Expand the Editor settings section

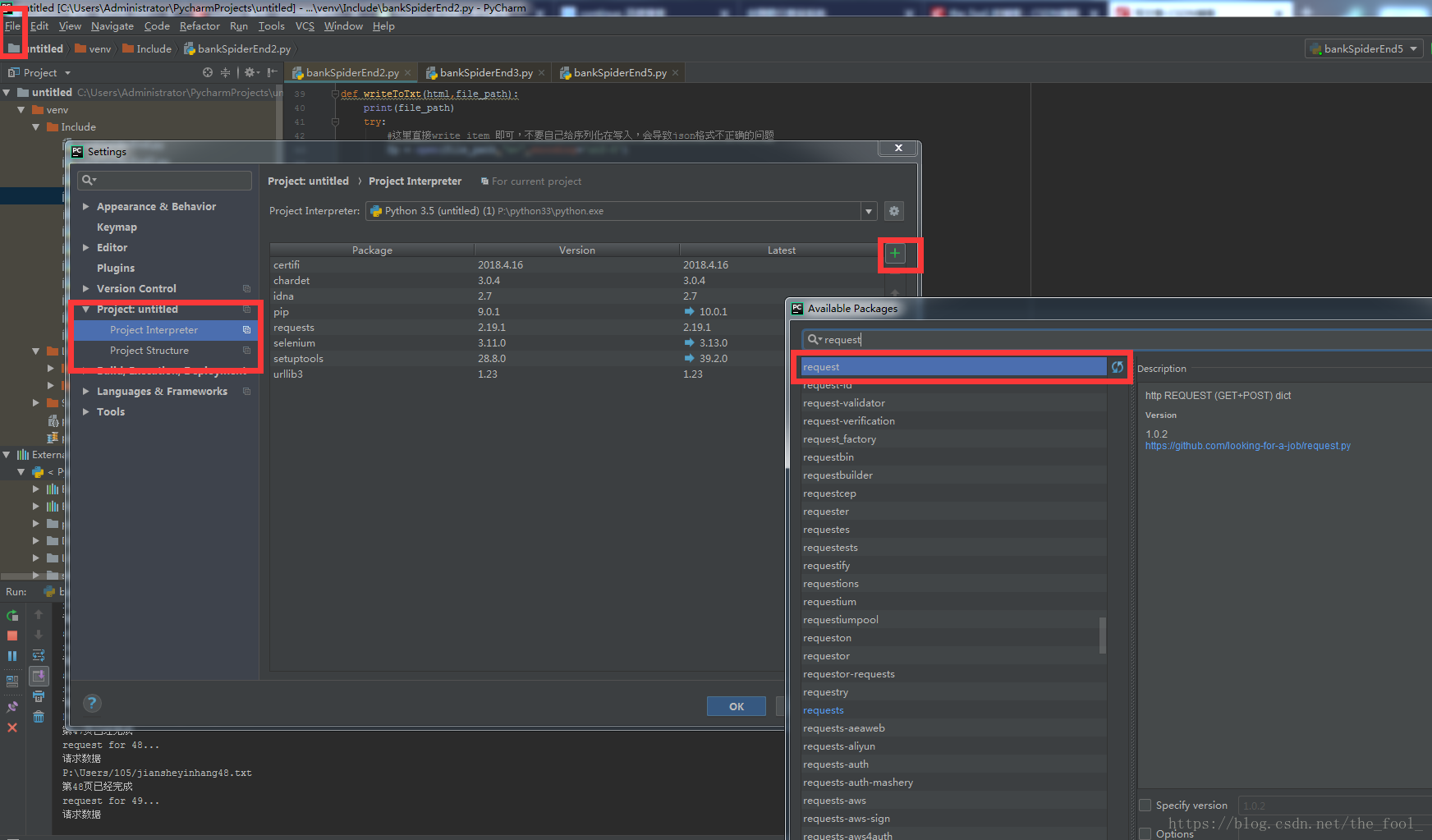(x=85, y=248)
